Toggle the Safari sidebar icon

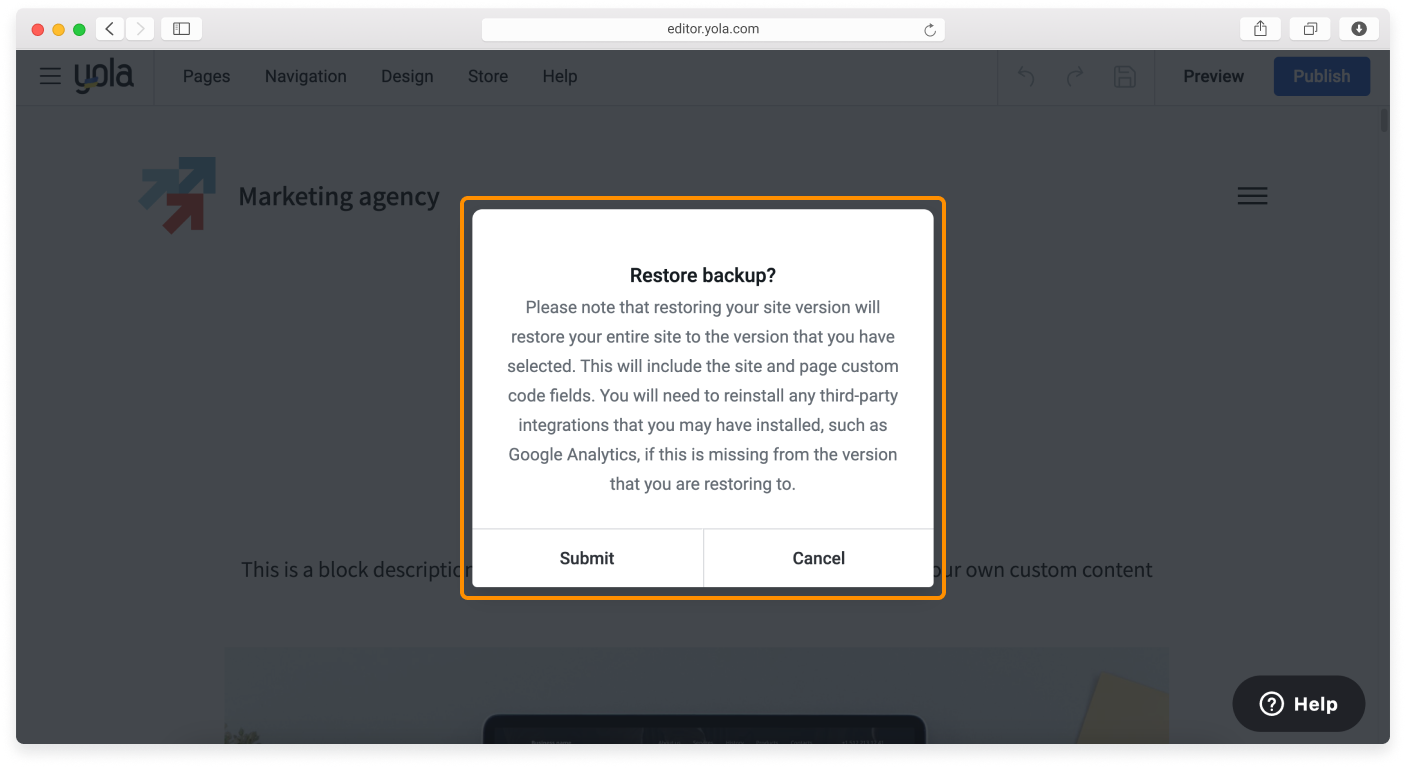[181, 28]
